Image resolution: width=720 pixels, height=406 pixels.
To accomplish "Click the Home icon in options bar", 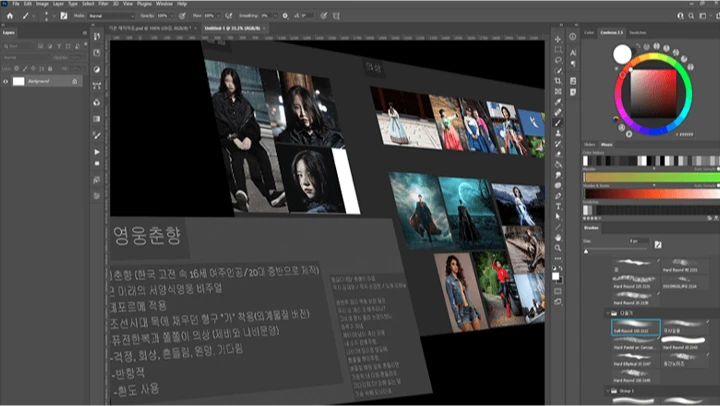I will pos(10,16).
